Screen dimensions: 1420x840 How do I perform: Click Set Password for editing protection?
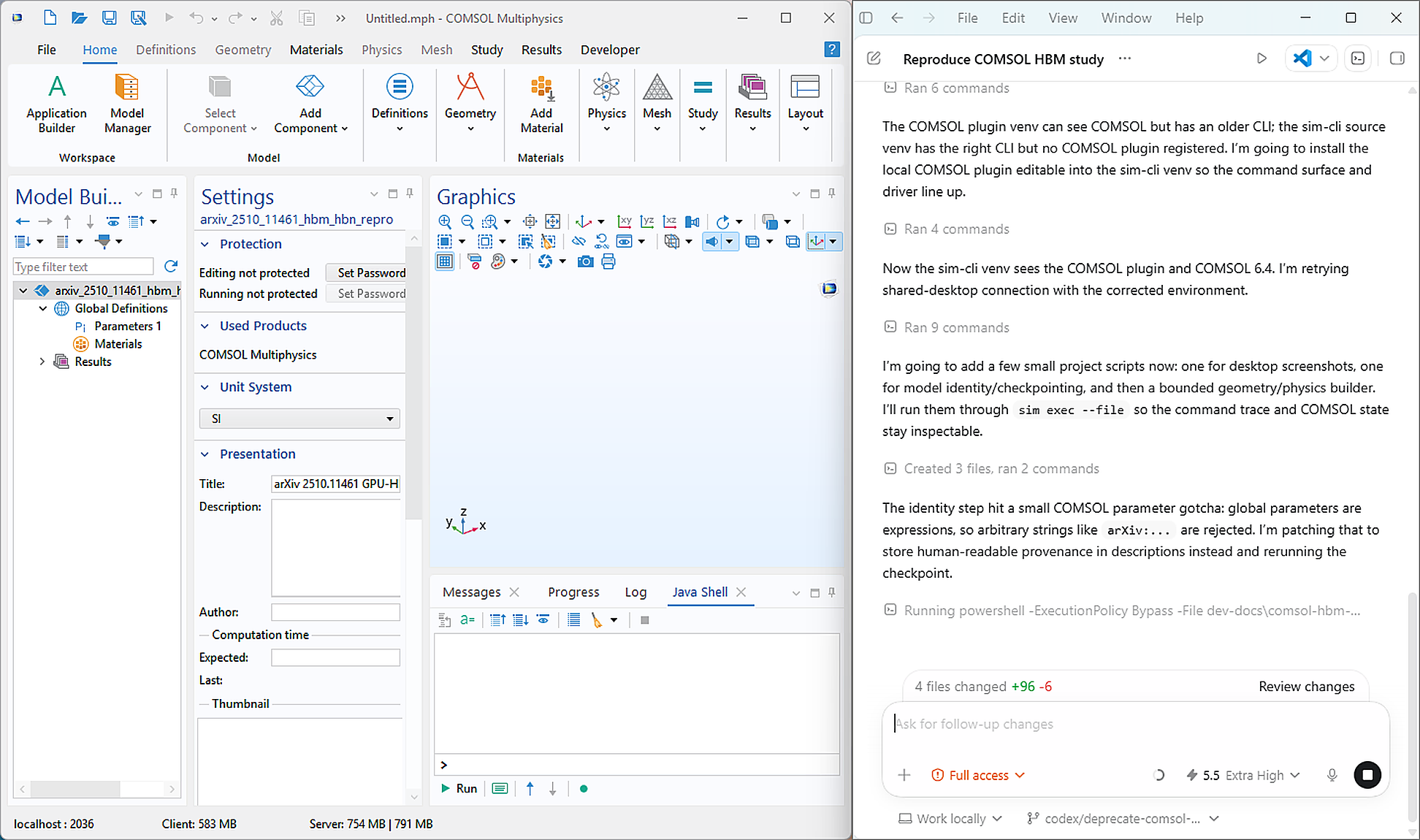pos(367,272)
